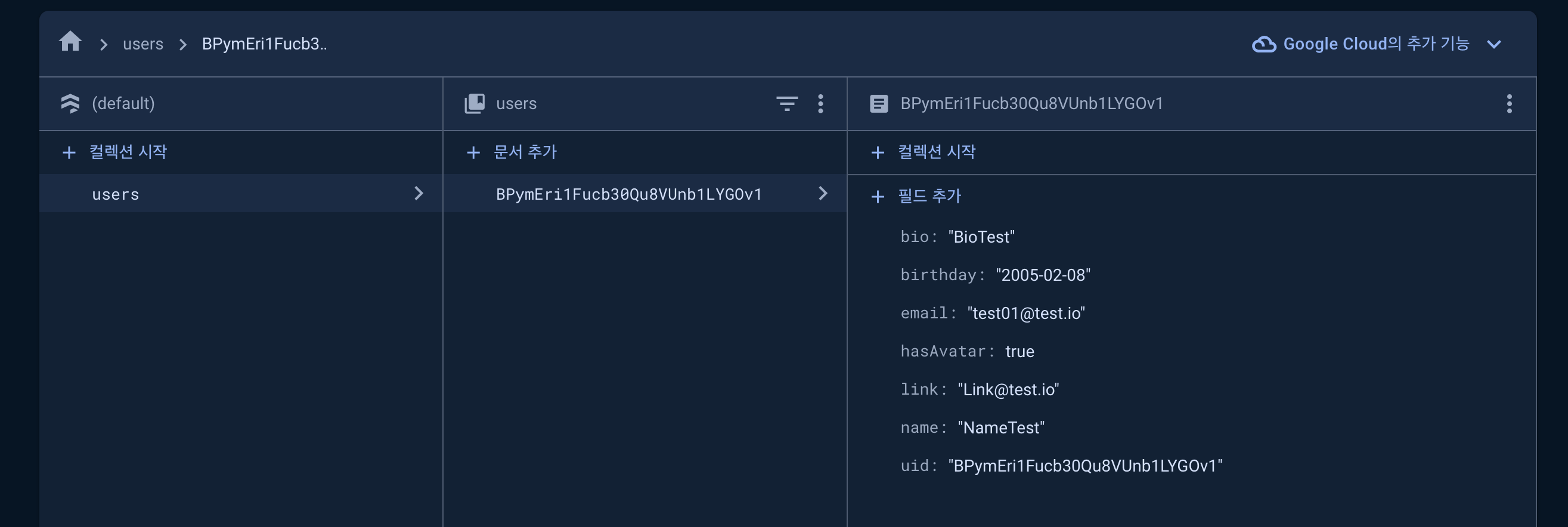Viewport: 1568px width, 527px height.
Task: Select users in the breadcrumb path
Action: pos(143,44)
